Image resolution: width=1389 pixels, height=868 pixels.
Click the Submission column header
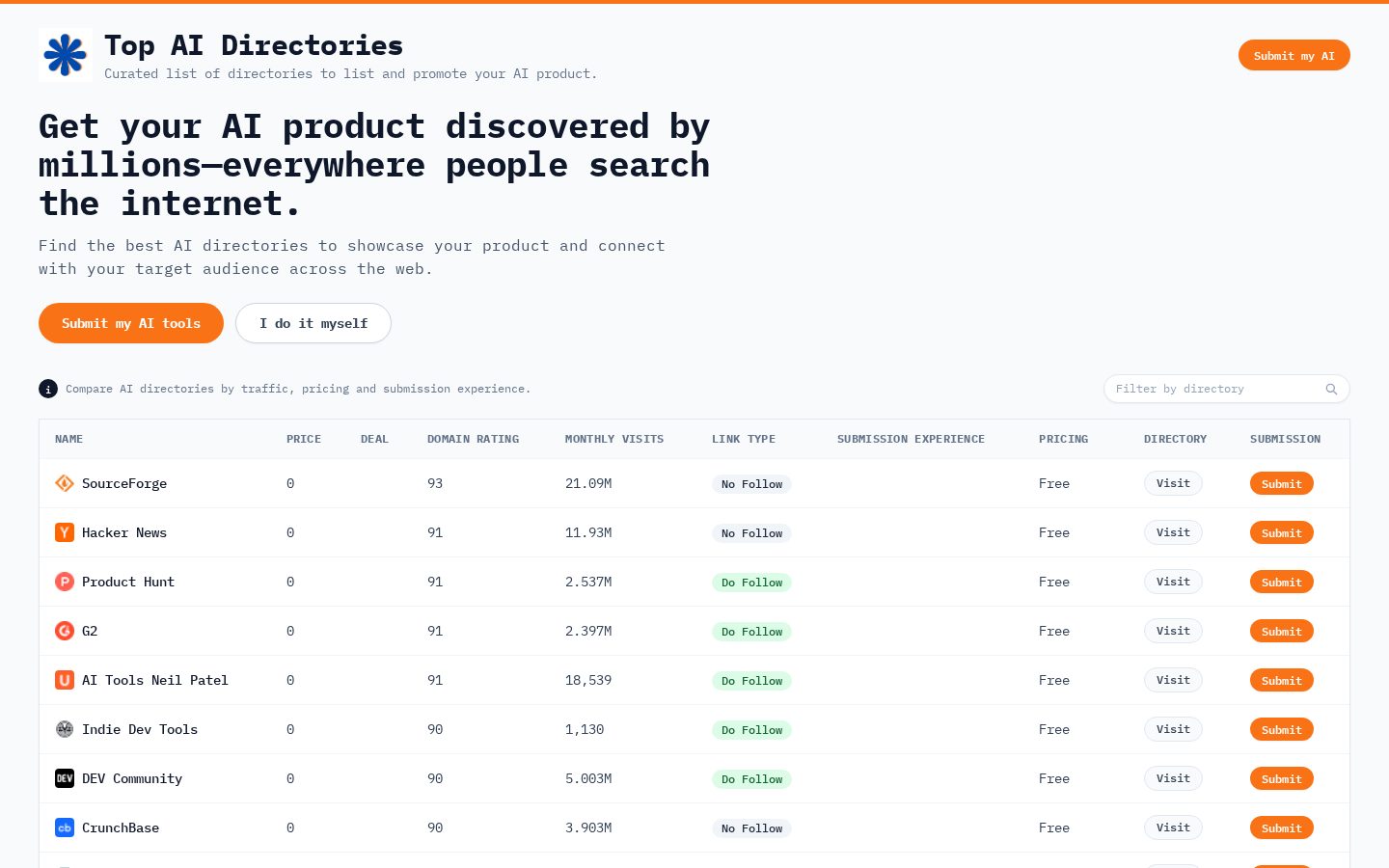1285,439
